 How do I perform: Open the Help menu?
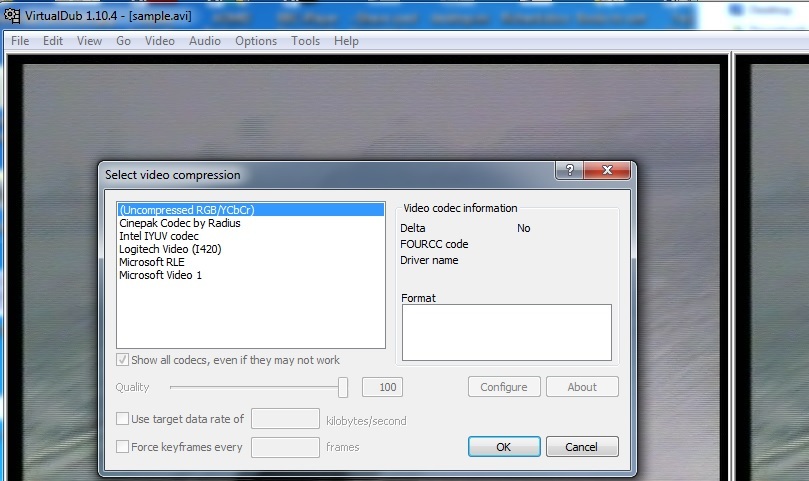(x=346, y=41)
